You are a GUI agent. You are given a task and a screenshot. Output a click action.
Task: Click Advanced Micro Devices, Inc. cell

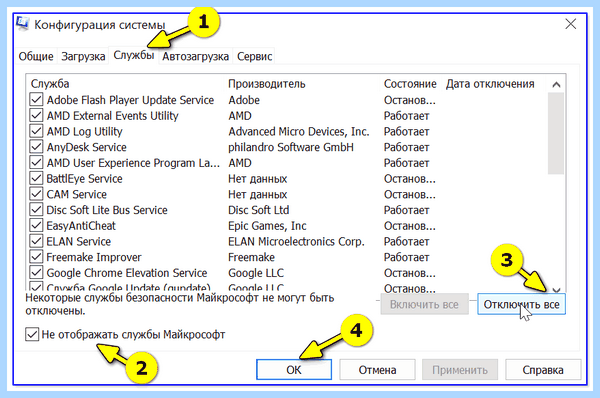[x=299, y=131]
